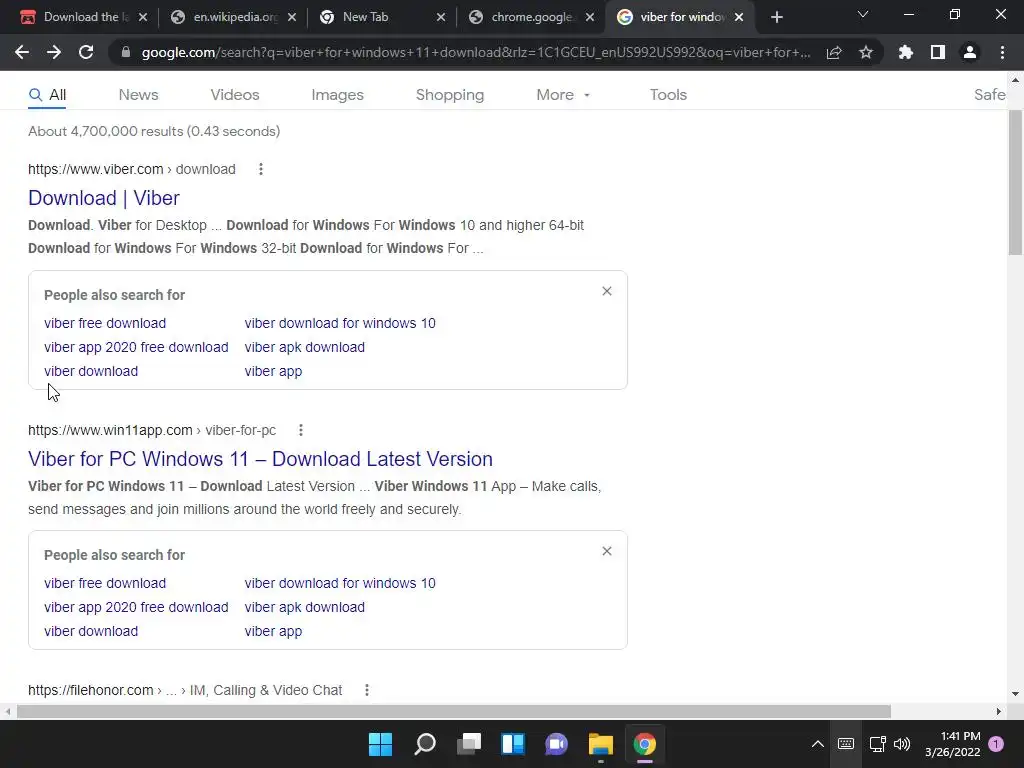Screen dimensions: 1024x768
Task: Toggle the browser side panel icon
Action: coord(938,52)
